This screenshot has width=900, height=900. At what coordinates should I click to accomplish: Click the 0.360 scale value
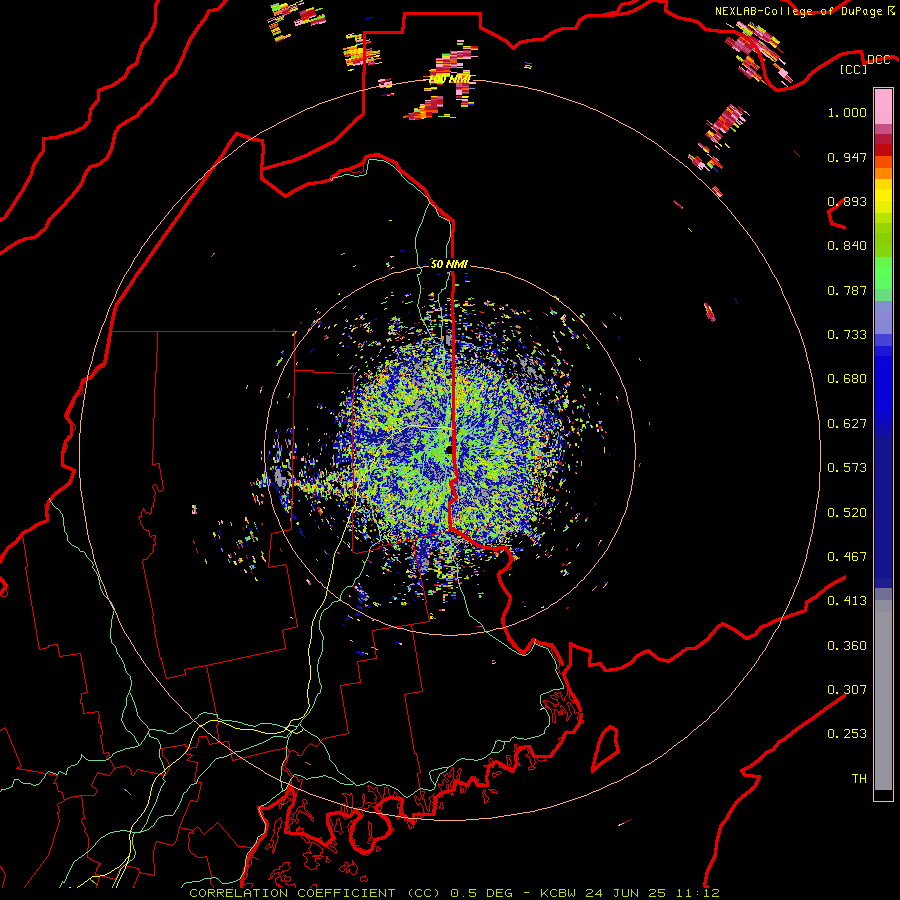tap(847, 646)
